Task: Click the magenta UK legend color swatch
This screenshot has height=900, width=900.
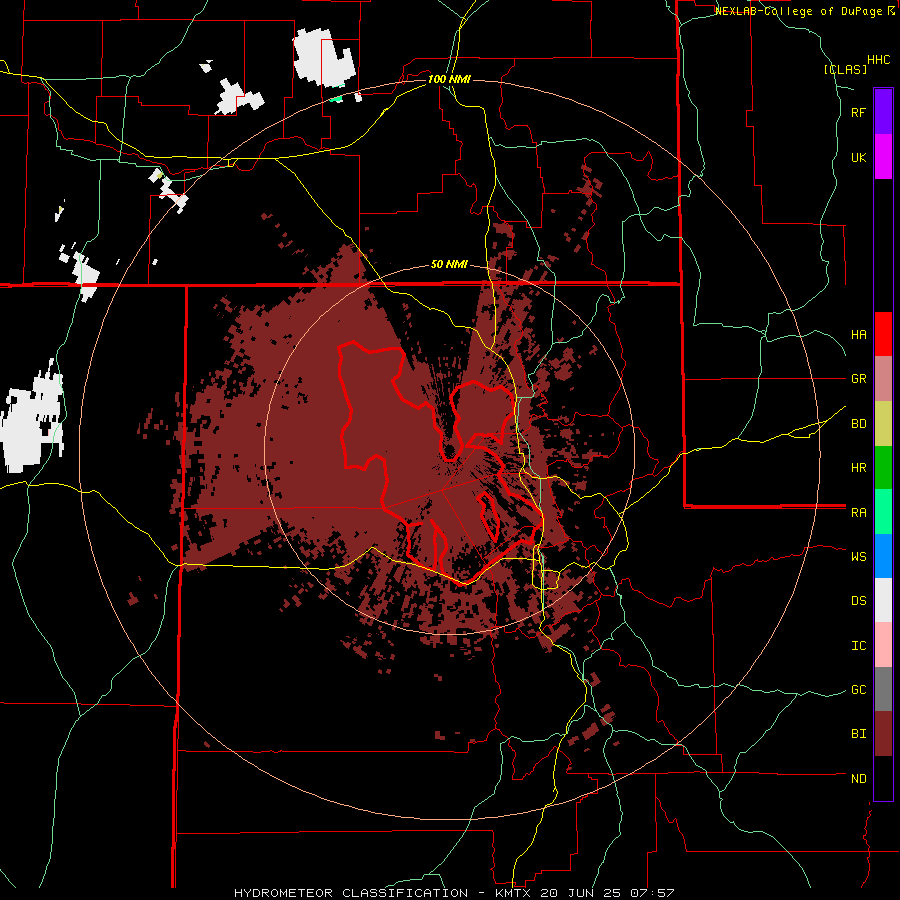Action: pyautogui.click(x=883, y=157)
